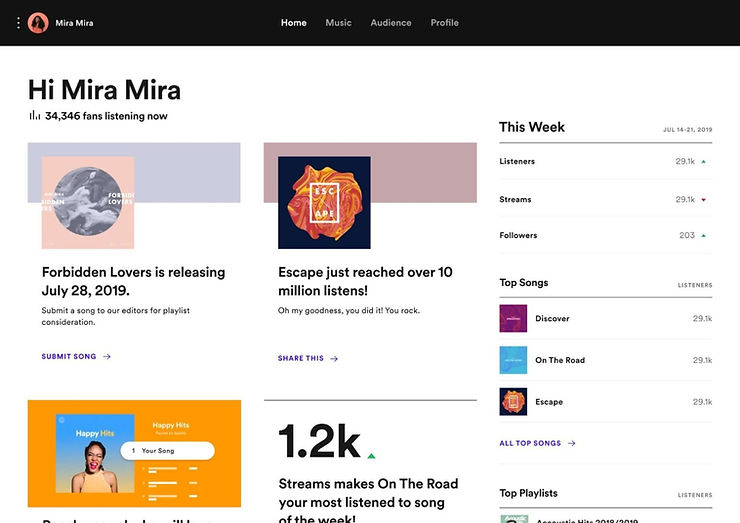This screenshot has height=523, width=740.
Task: Click the green up arrow beside Listeners
Action: [704, 162]
